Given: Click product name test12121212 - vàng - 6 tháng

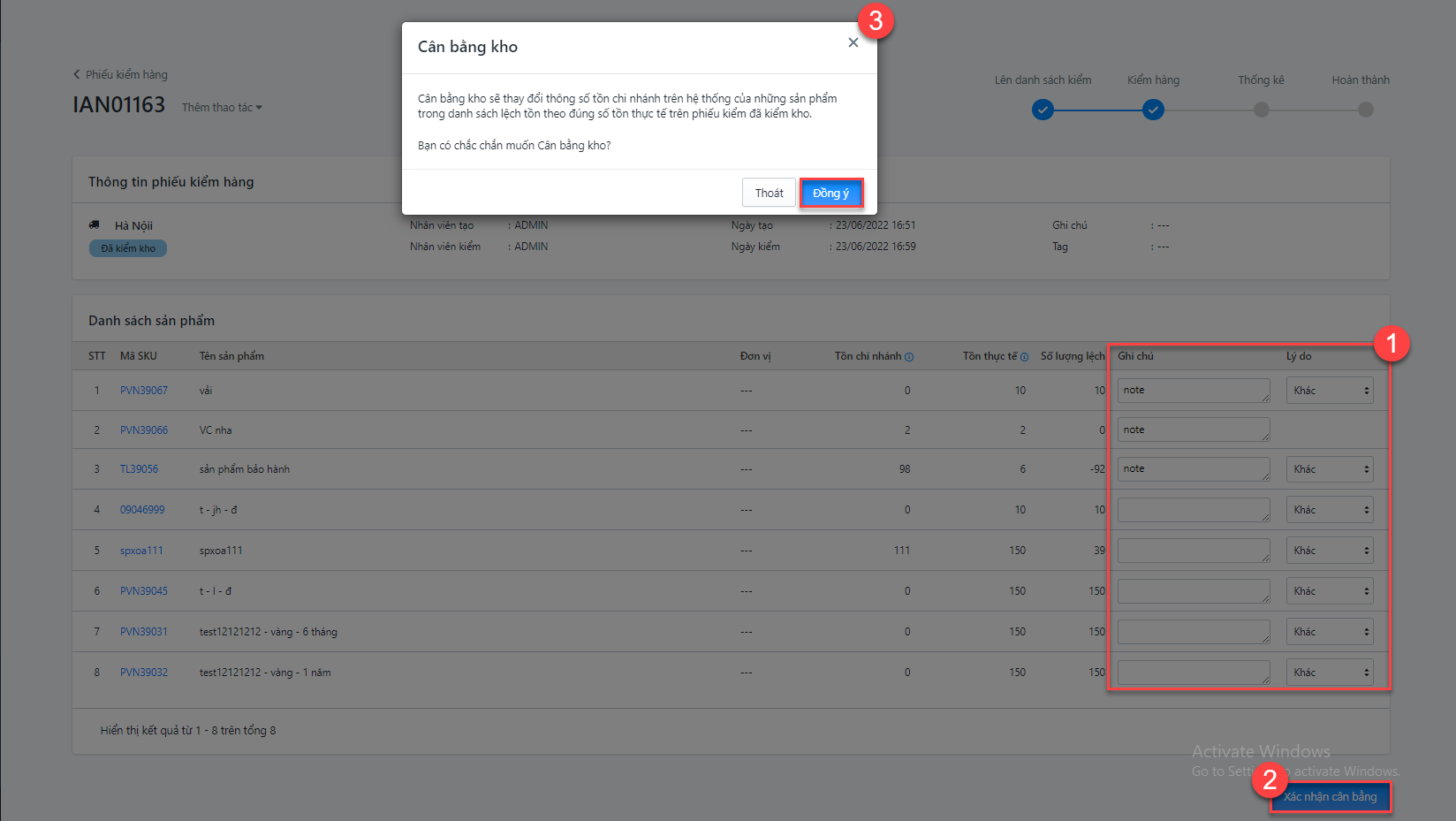Looking at the screenshot, I should point(269,632).
